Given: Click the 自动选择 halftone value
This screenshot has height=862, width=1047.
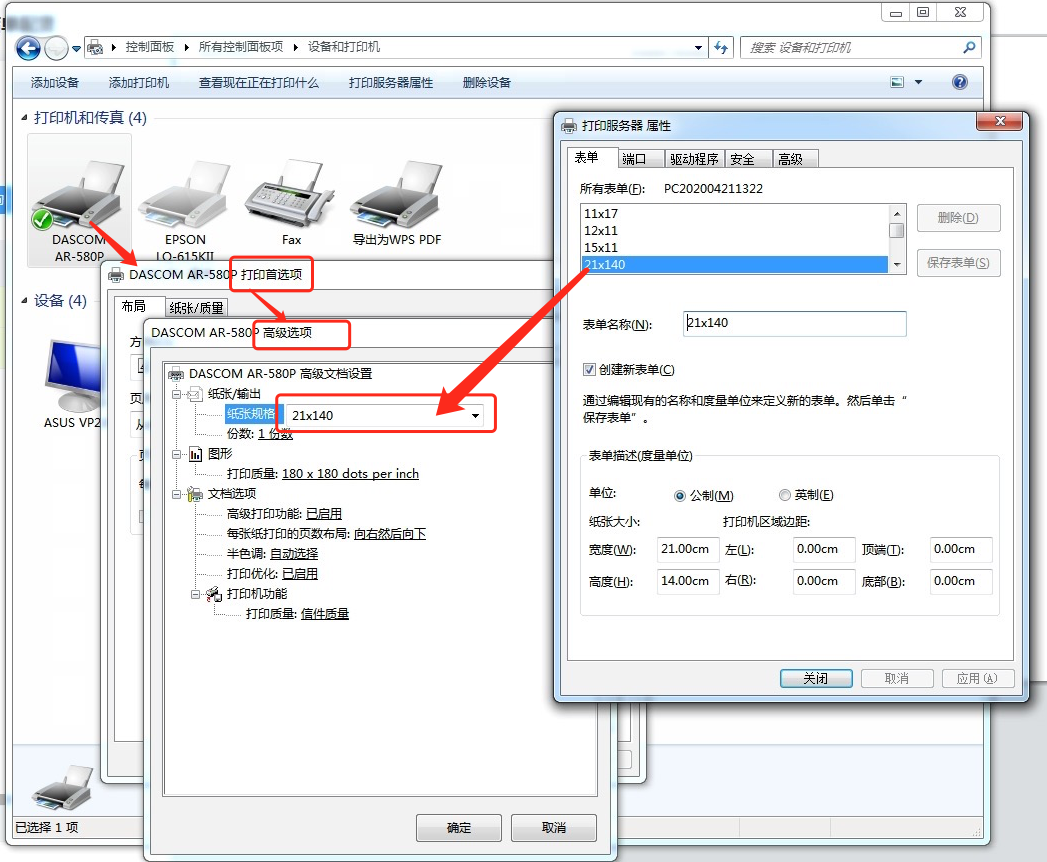Looking at the screenshot, I should 294,554.
